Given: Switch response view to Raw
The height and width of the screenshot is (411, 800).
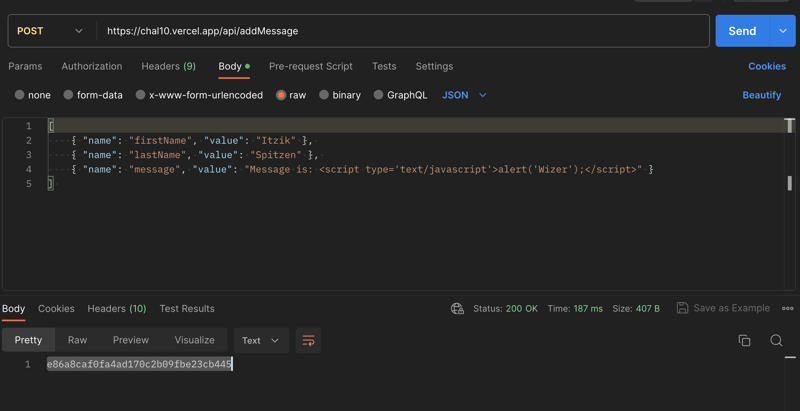Looking at the screenshot, I should tap(78, 340).
